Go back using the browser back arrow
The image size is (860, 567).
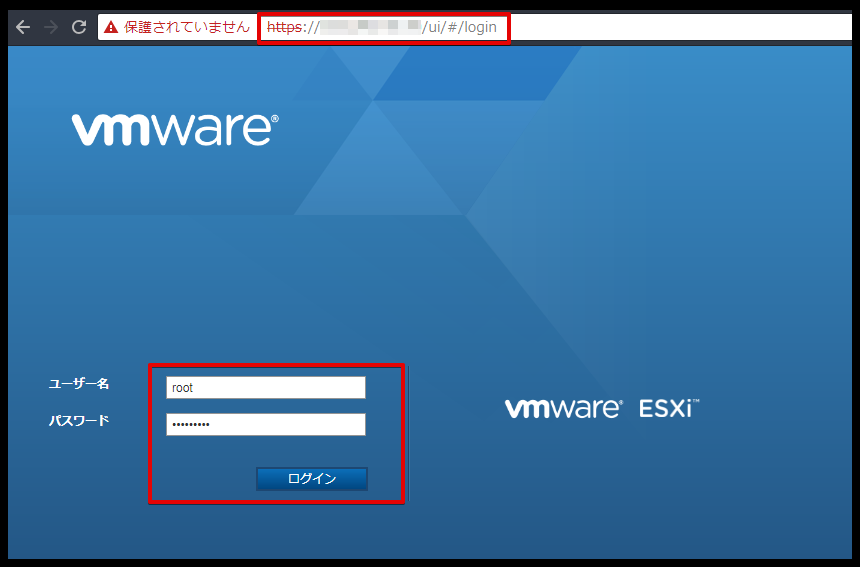pyautogui.click(x=23, y=27)
